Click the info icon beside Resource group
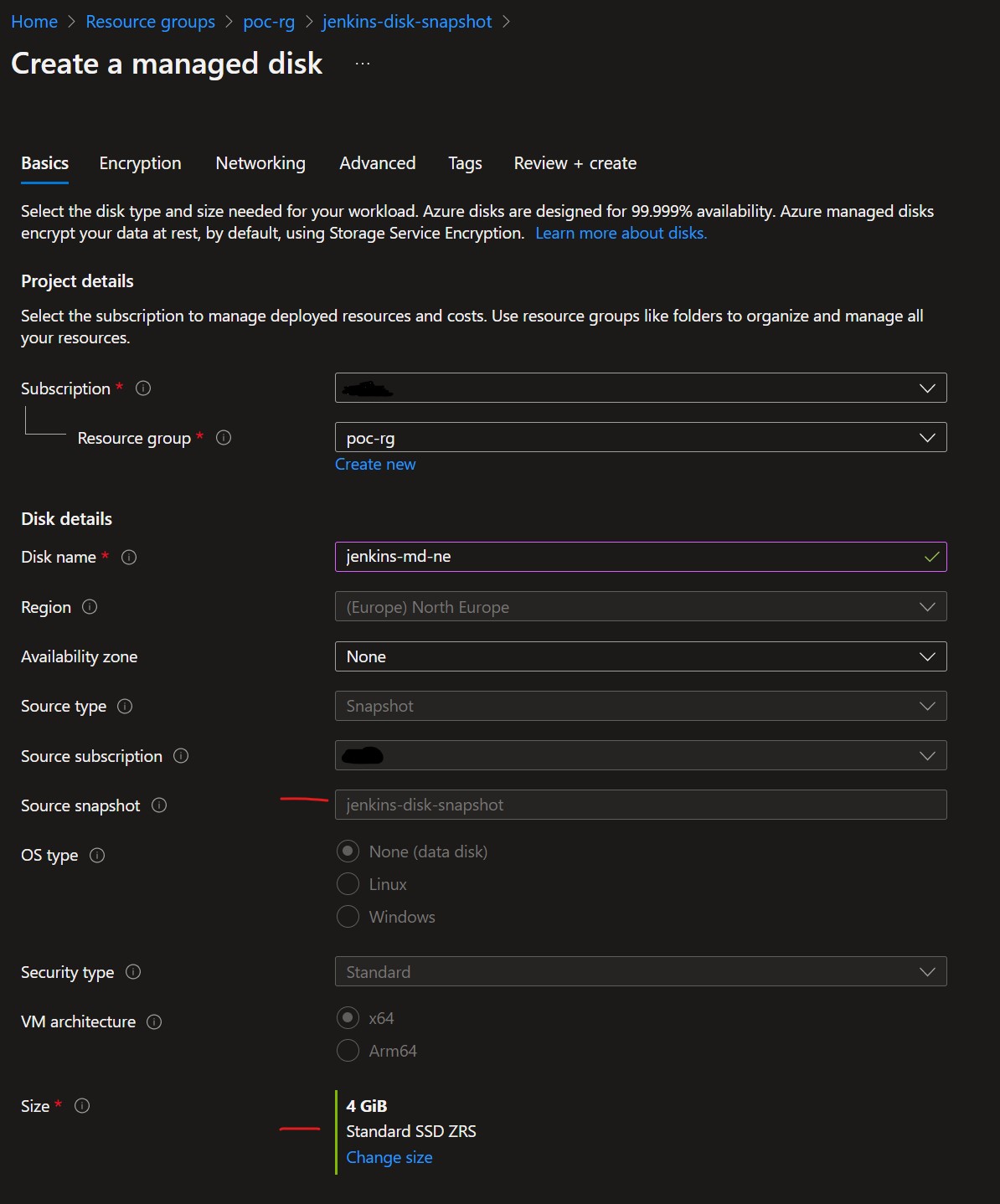 coord(224,438)
